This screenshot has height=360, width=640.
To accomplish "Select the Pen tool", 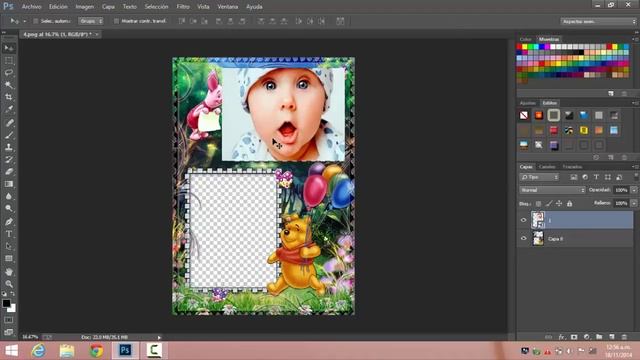I will 9,222.
